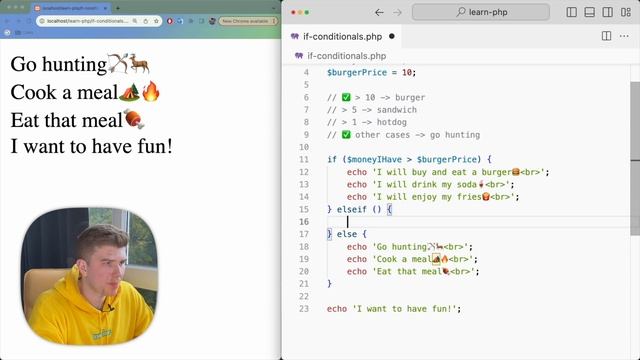
Task: Select the if-conditionals.php editor tab
Action: [x=342, y=36]
